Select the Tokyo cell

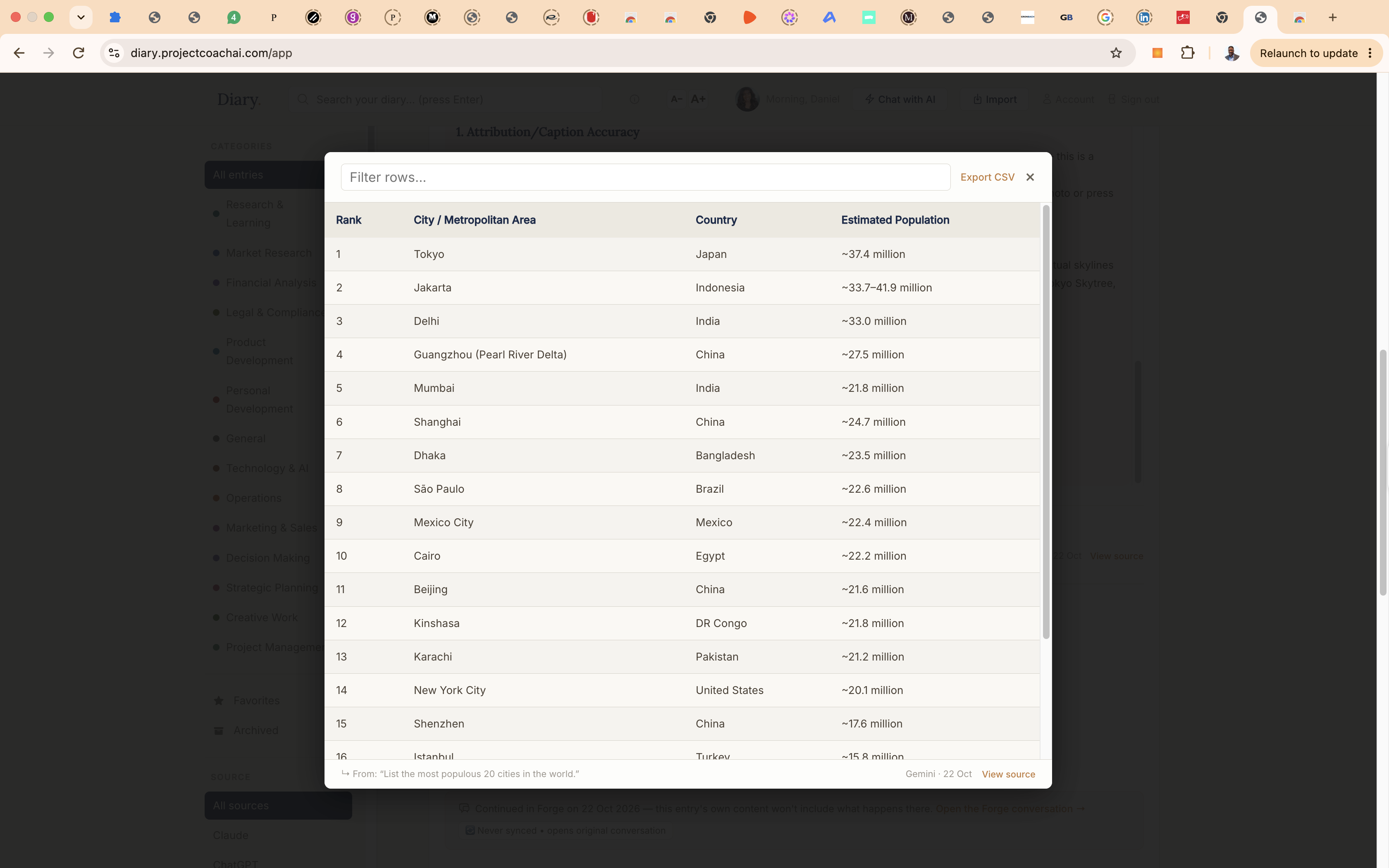pyautogui.click(x=429, y=254)
